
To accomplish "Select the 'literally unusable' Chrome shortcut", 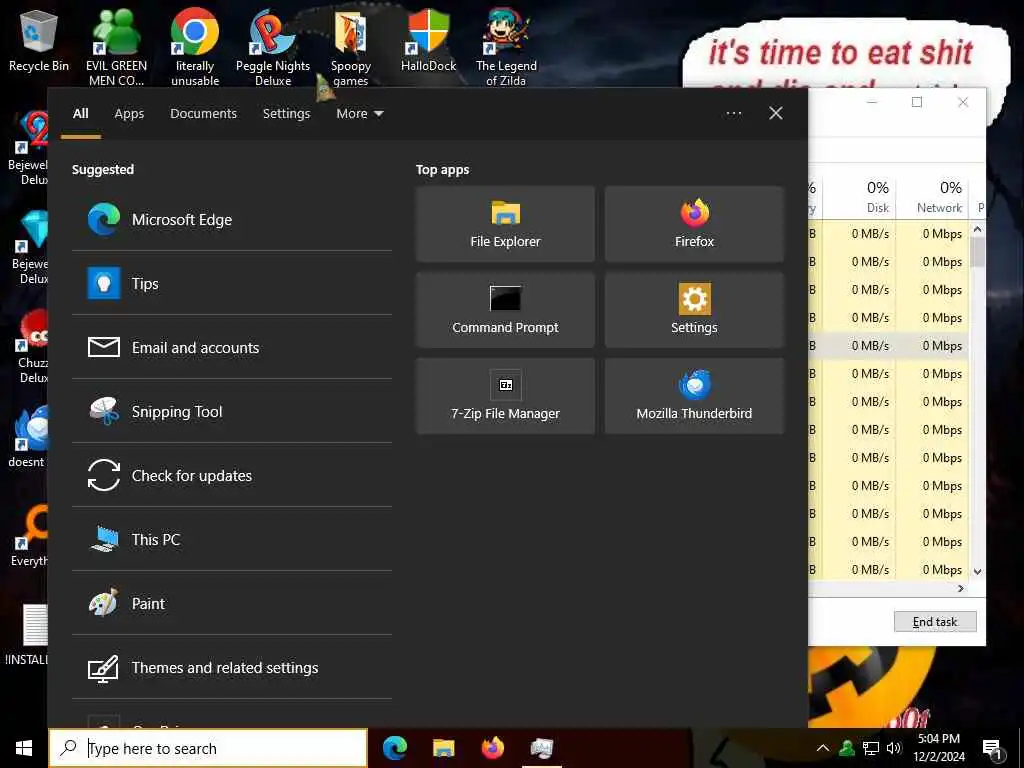I will click(195, 47).
